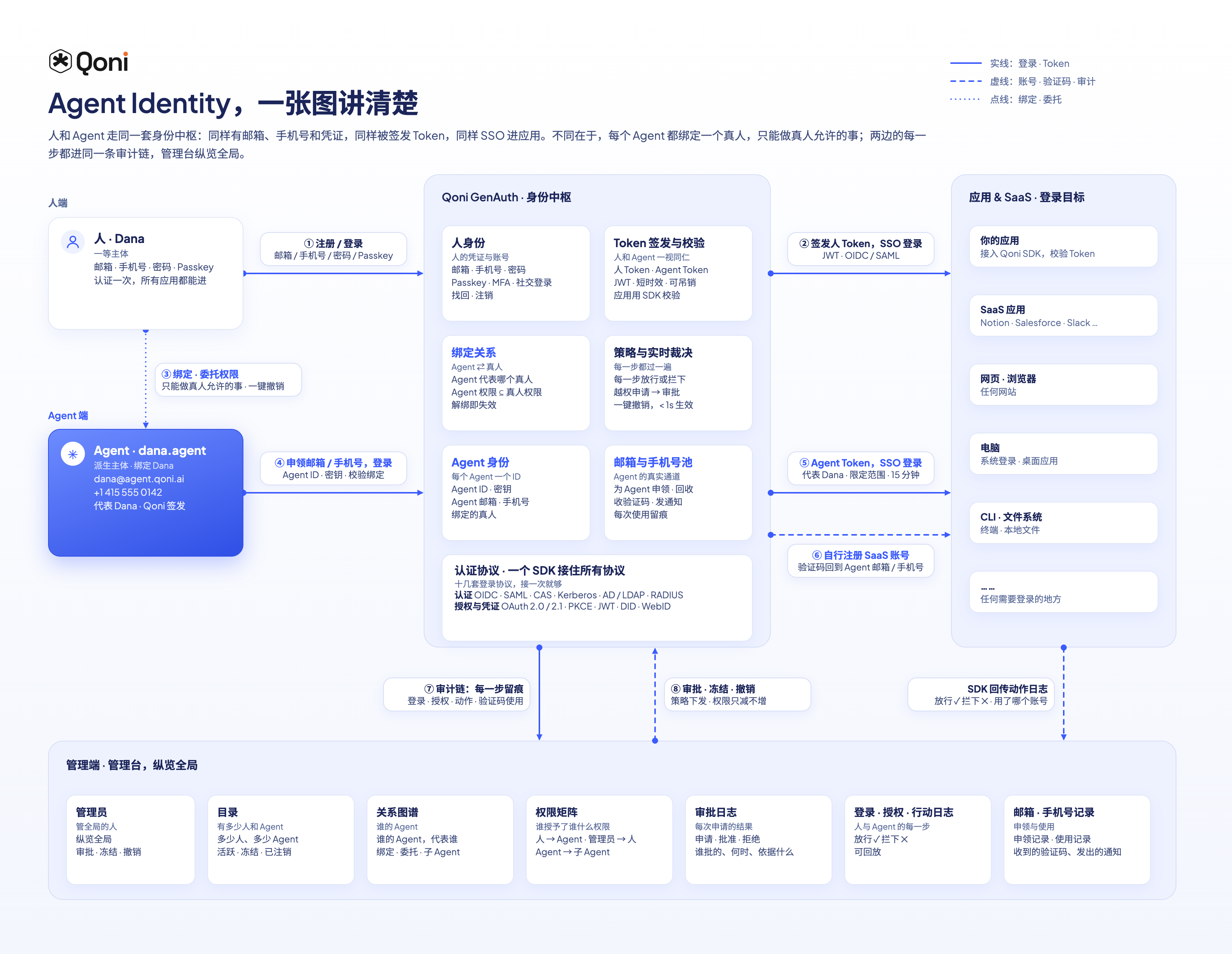Select the Agent · dana.agent card heading
Viewport: 1232px width, 954px height.
pyautogui.click(x=149, y=451)
